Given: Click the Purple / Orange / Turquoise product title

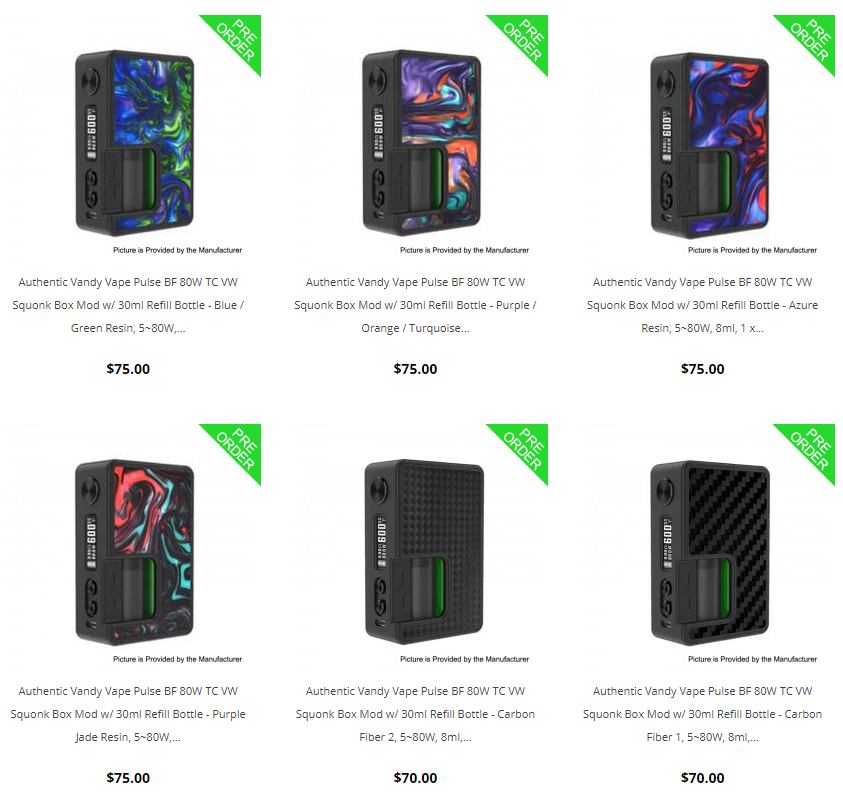Looking at the screenshot, I should click(415, 305).
